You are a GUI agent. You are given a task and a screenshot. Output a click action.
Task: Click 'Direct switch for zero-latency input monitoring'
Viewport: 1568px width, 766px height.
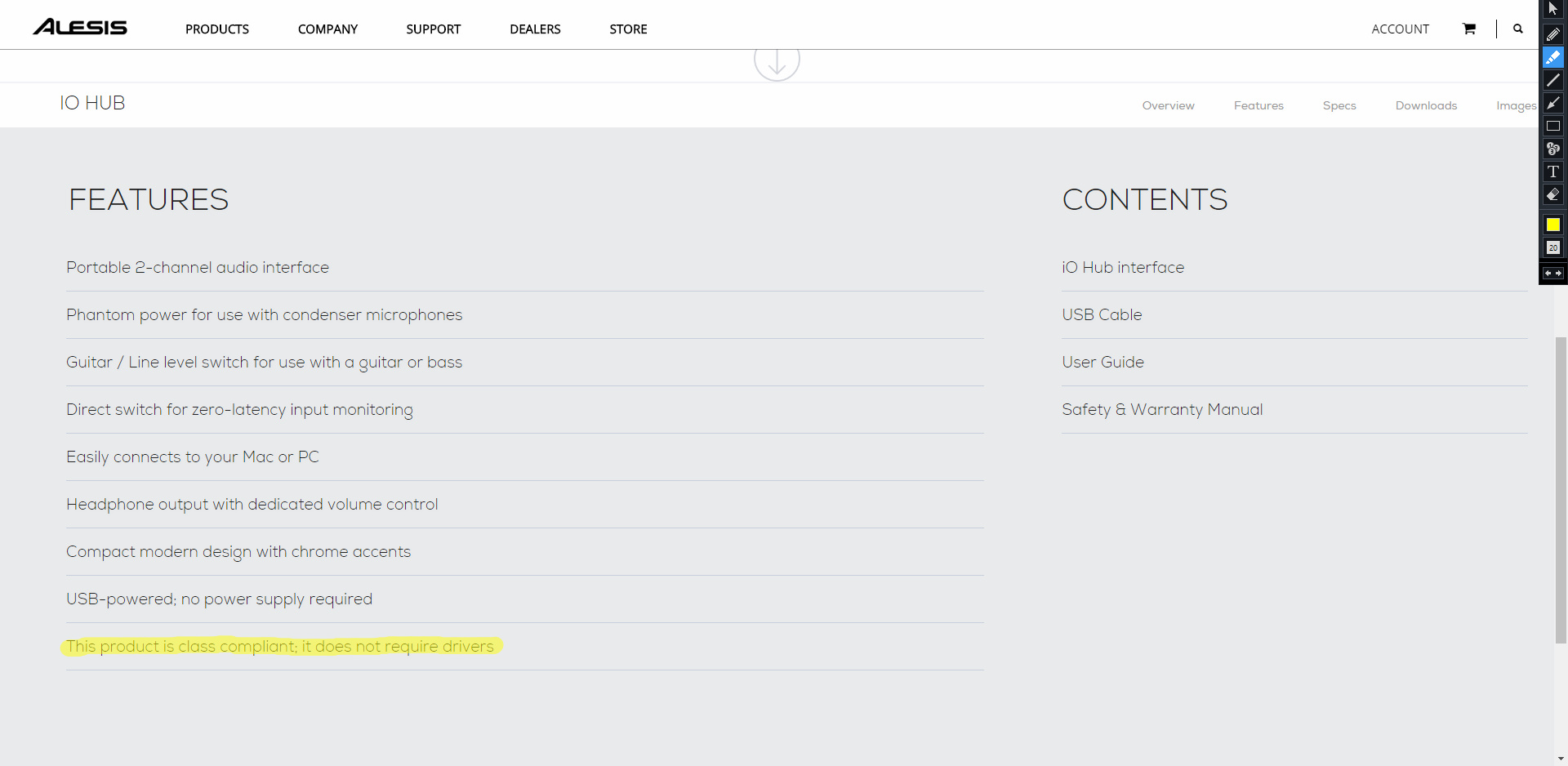239,410
